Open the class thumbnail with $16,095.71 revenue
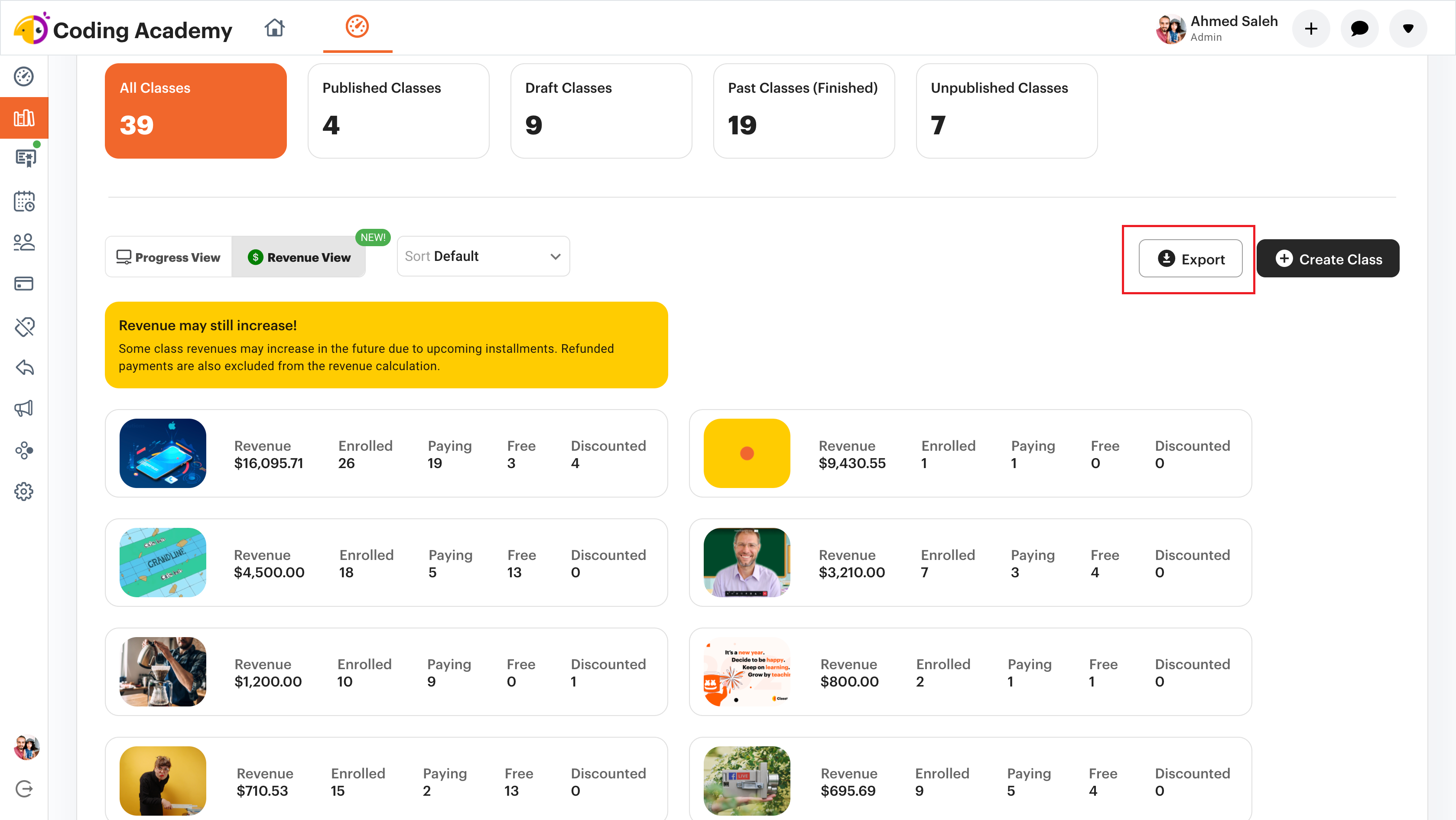Screen dimensions: 1456x820 163,453
